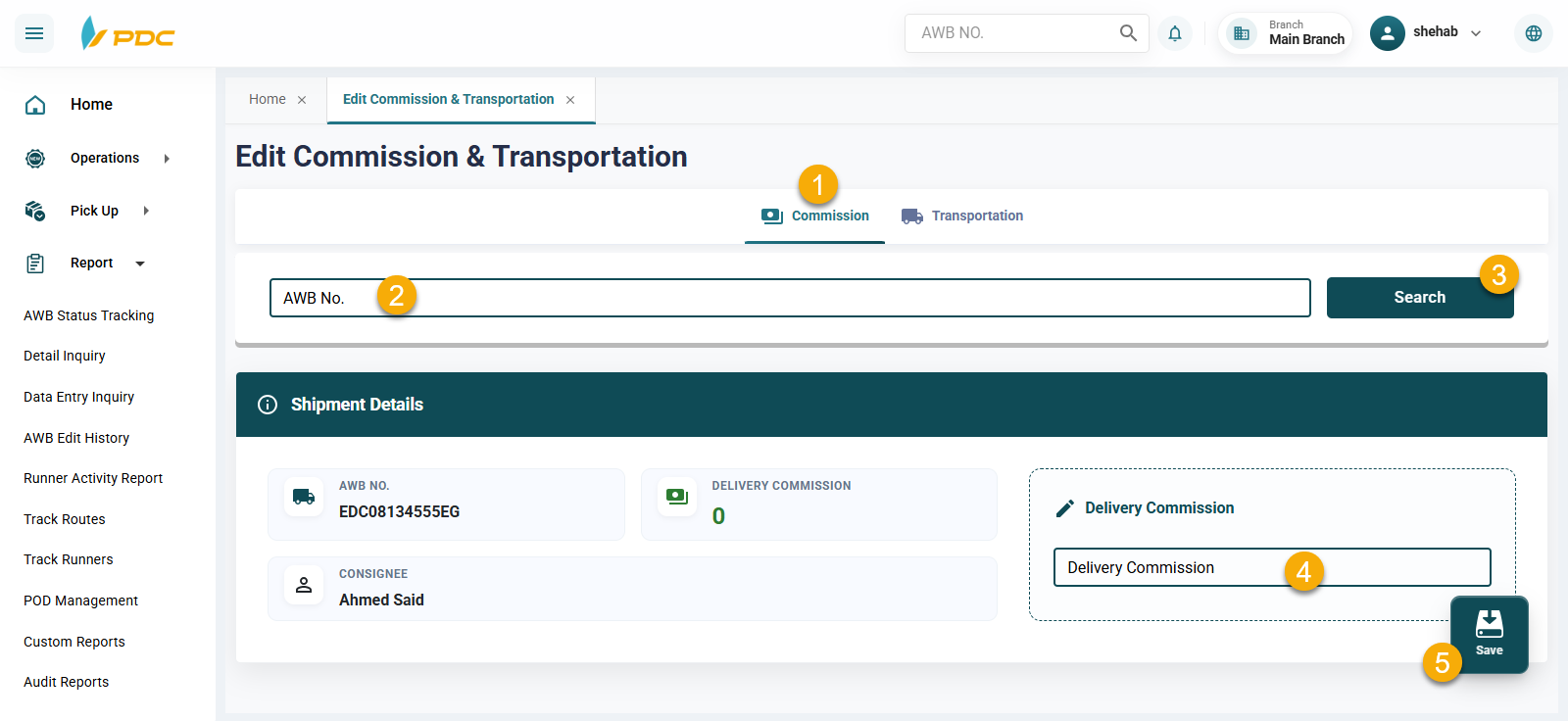Open POD Management

point(81,601)
